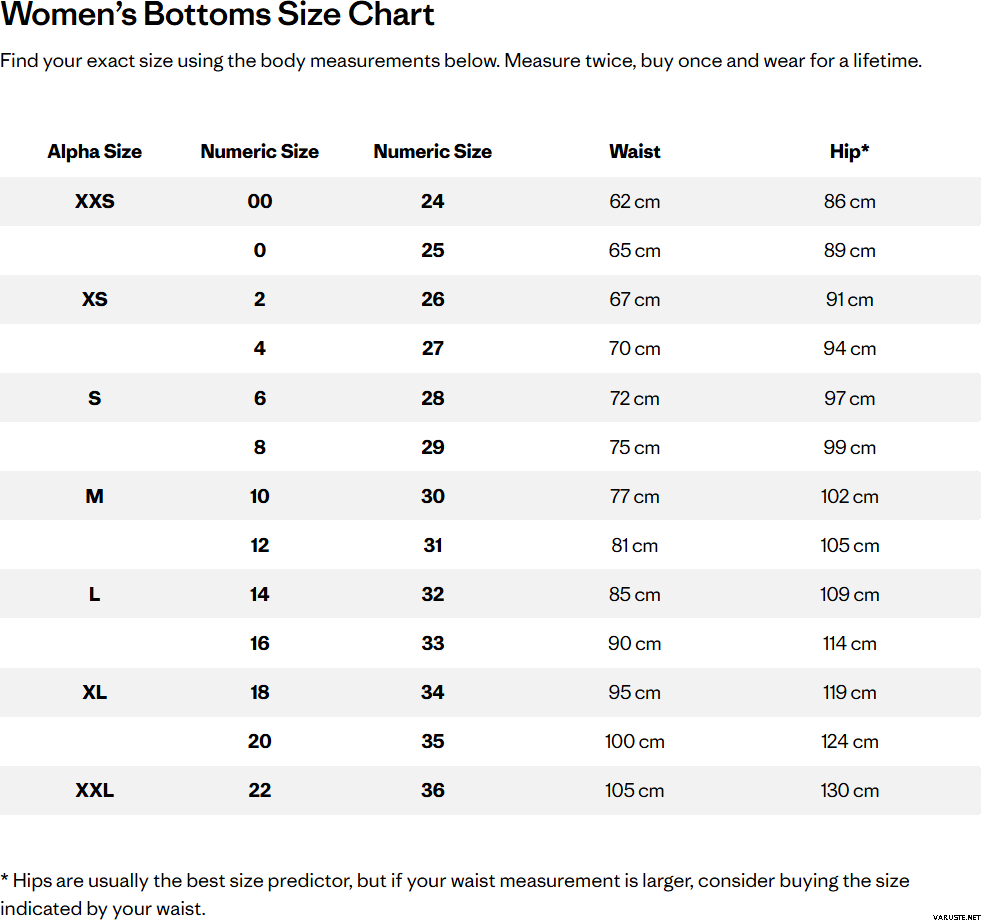The height and width of the screenshot is (920, 981).
Task: Select the XS alpha size cell
Action: (94, 299)
